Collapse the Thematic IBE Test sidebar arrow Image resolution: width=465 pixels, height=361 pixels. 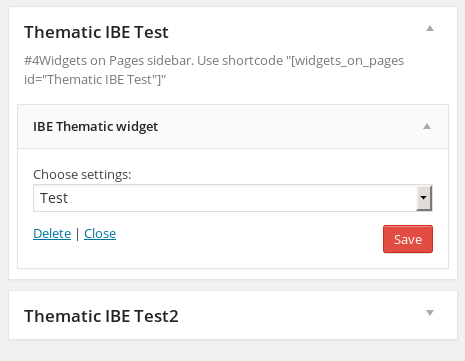pyautogui.click(x=430, y=28)
